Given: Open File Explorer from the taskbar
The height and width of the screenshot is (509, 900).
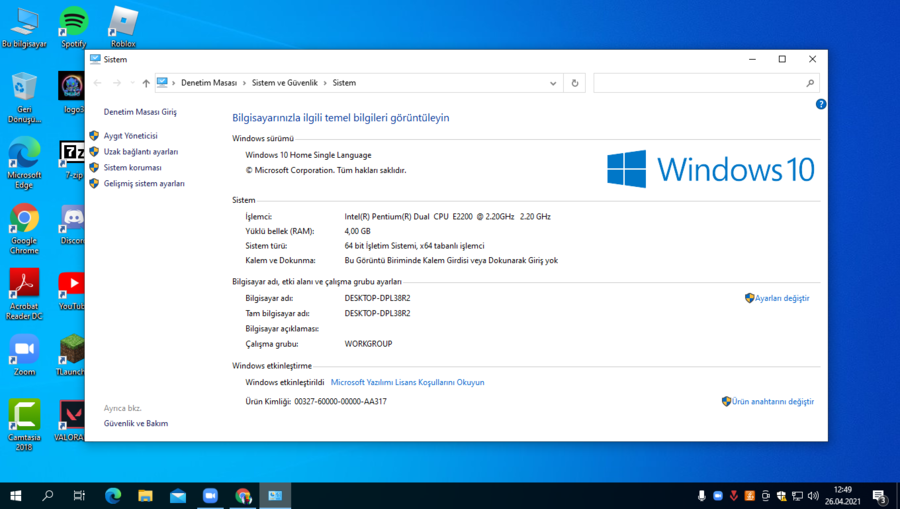Looking at the screenshot, I should (x=145, y=496).
